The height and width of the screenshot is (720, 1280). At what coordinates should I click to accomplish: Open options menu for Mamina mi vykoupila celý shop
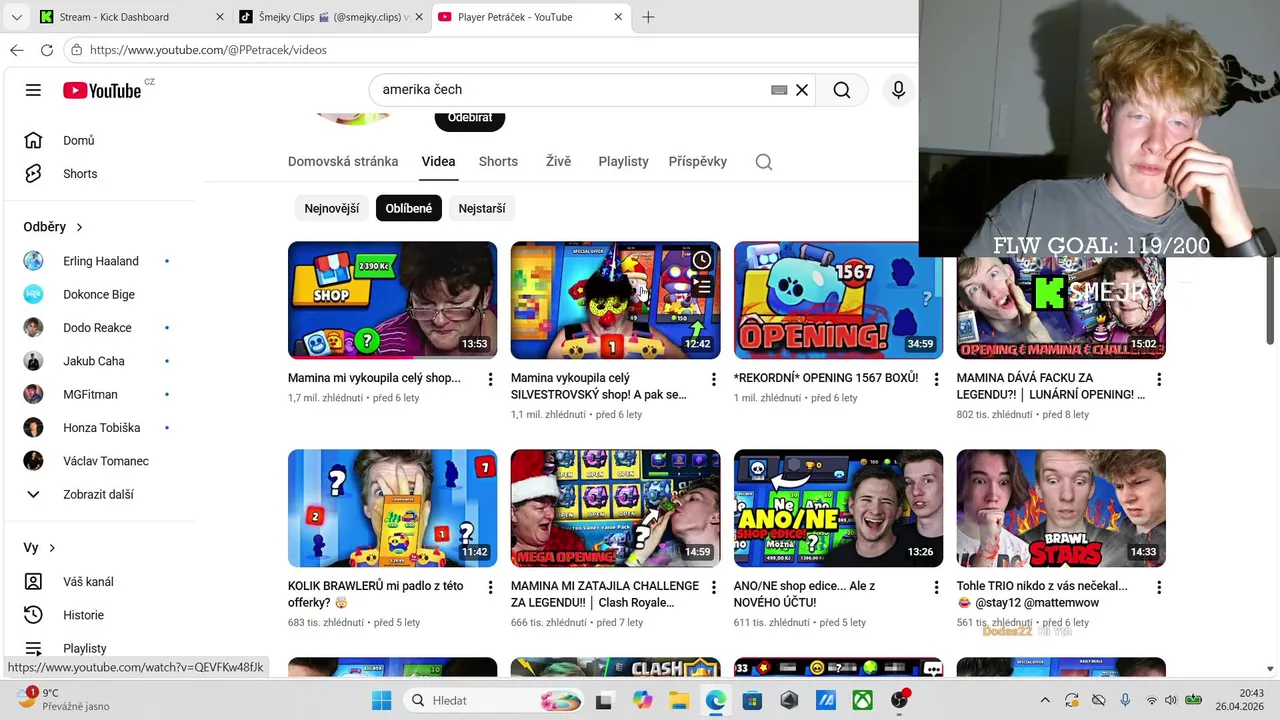click(490, 379)
